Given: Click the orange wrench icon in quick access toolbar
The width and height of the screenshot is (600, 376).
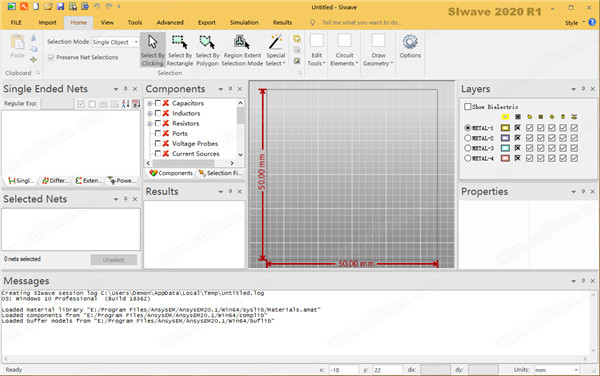Looking at the screenshot, I should [x=24, y=7].
